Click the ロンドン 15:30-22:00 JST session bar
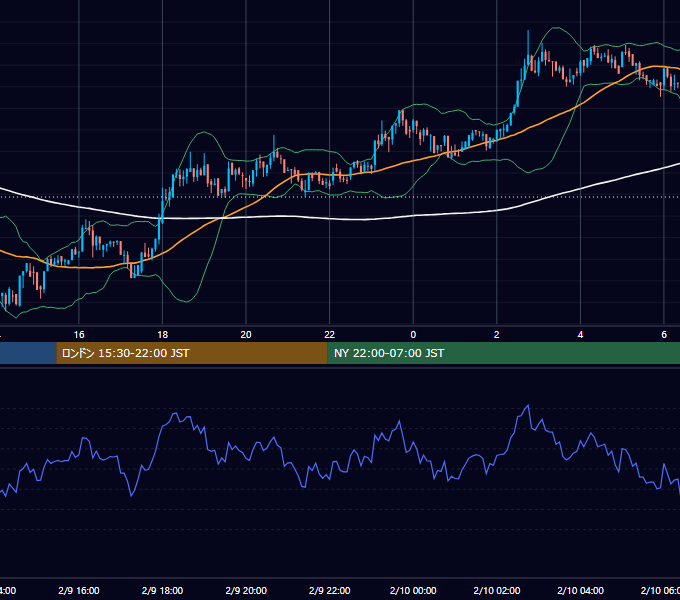 pos(192,353)
